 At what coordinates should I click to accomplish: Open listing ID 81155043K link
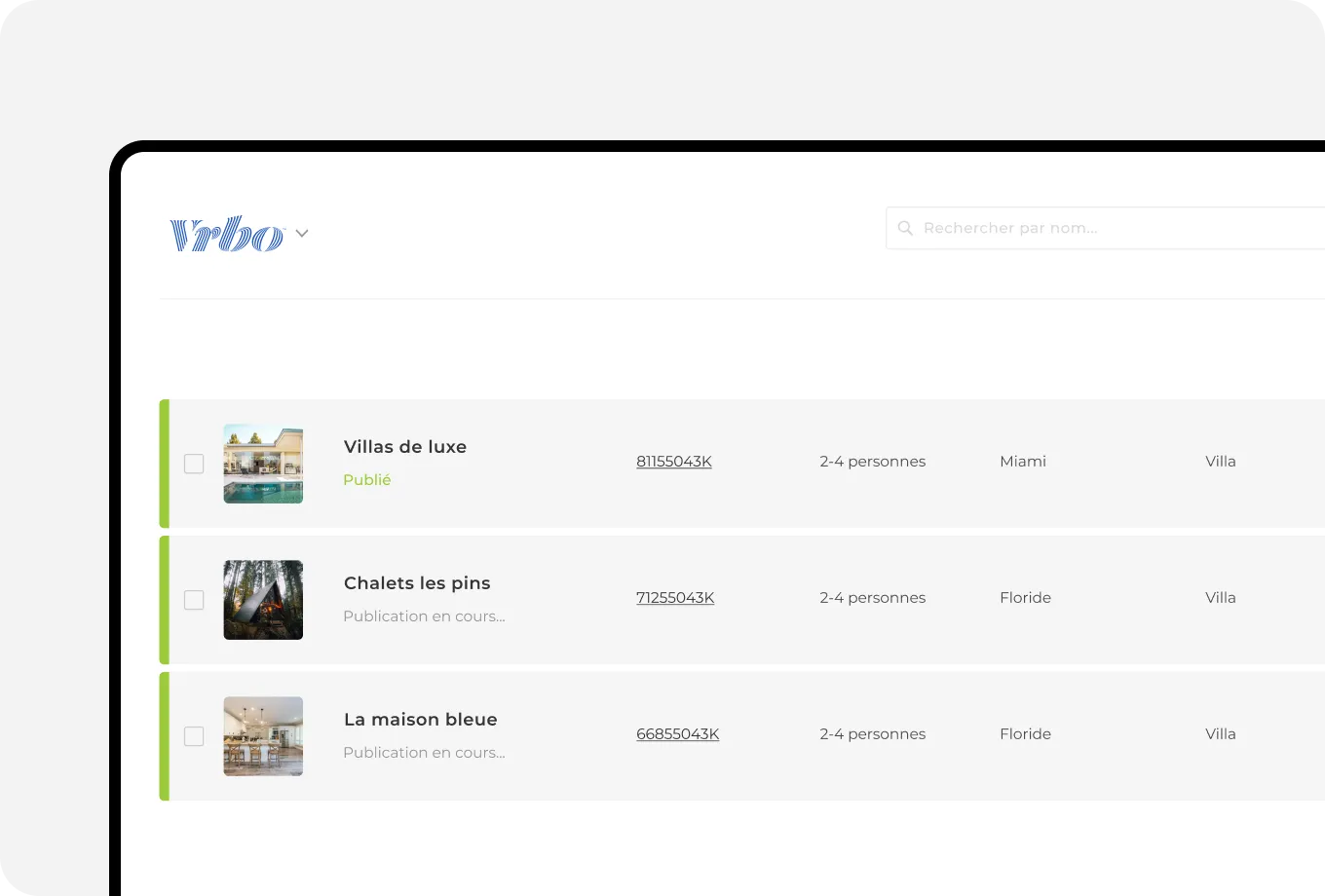674,462
